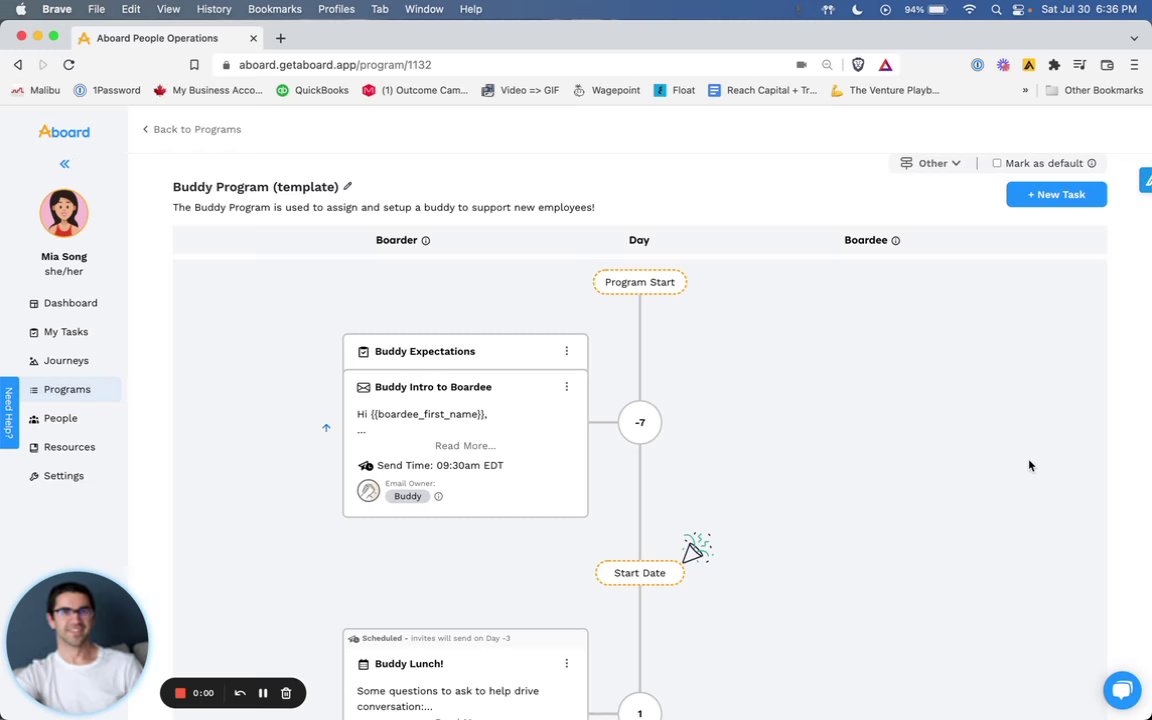The height and width of the screenshot is (720, 1152).
Task: Click the info icon beside the Buddy tag
Action: click(438, 496)
